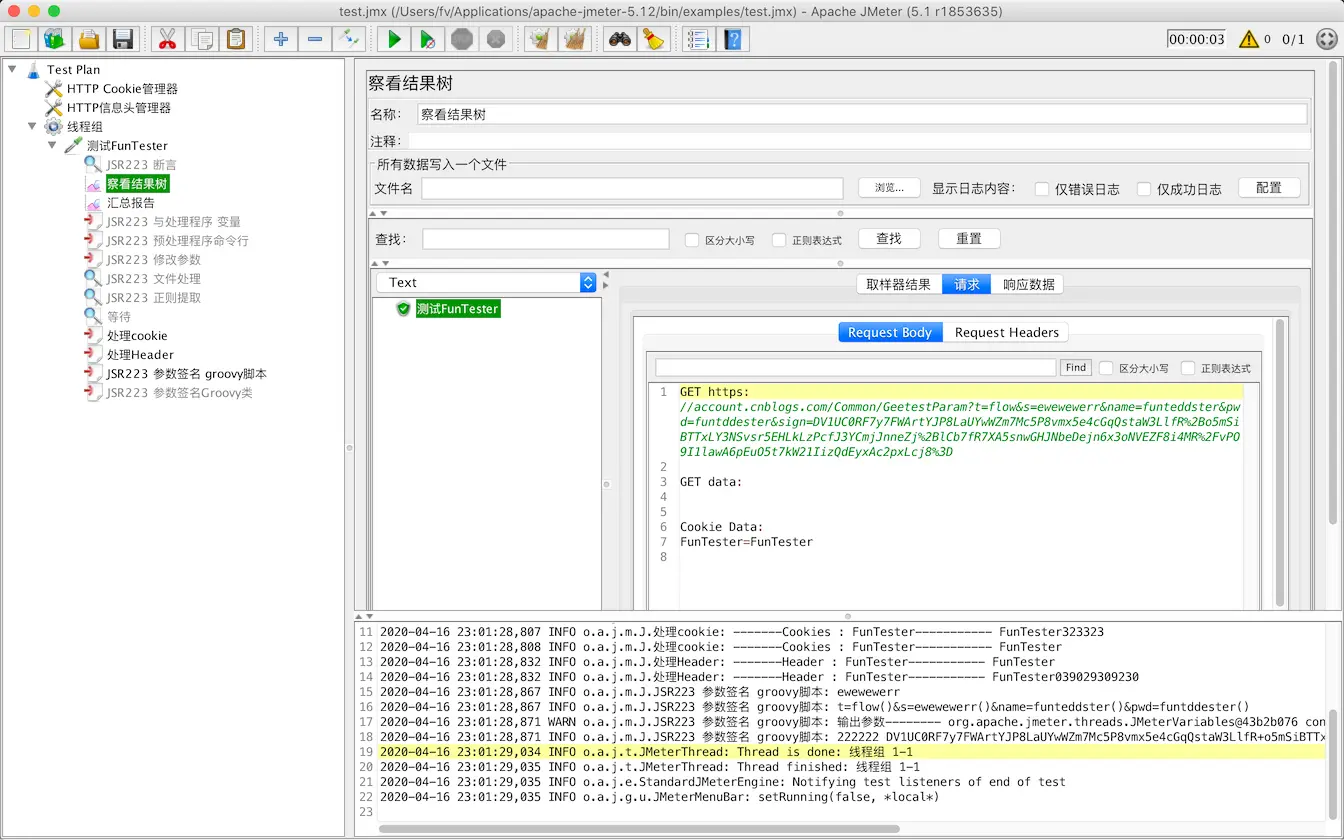The image size is (1344, 840).
Task: Tick 正则表达式 beside the 查找 field
Action: [x=779, y=240]
